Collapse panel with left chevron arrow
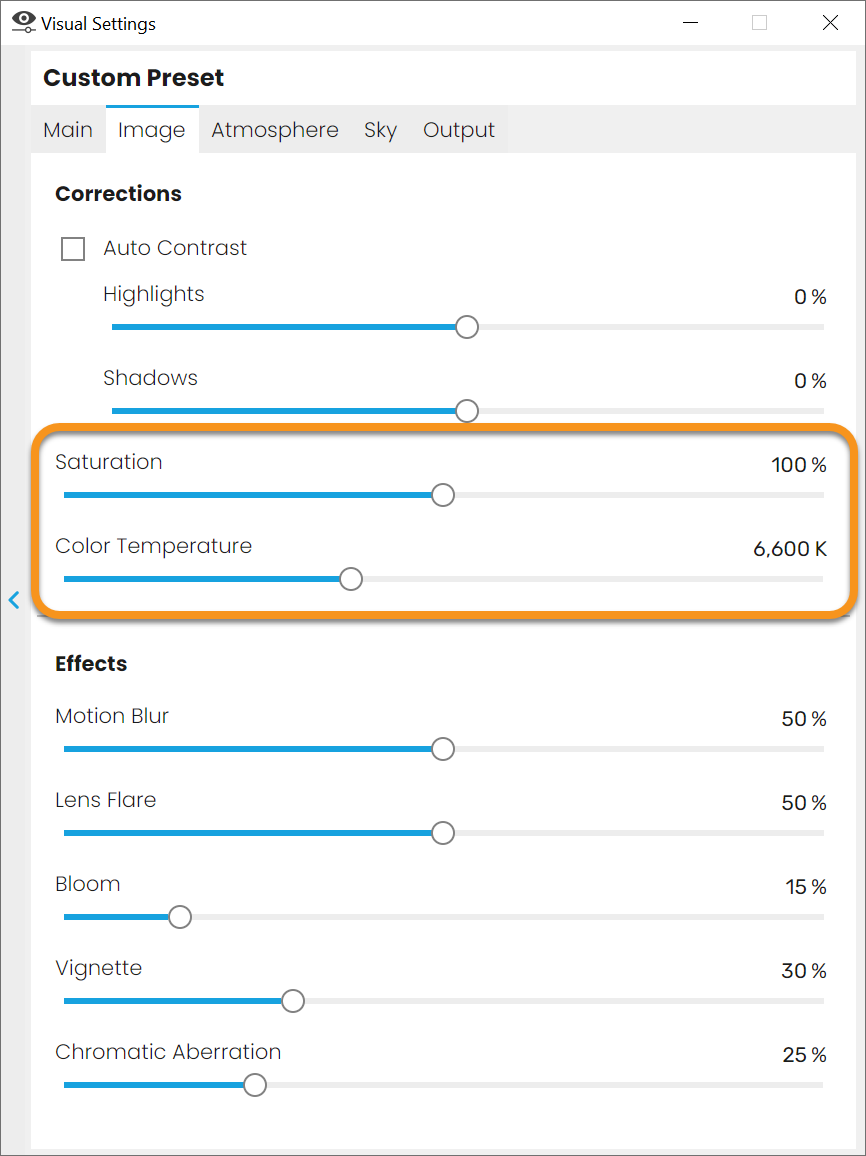This screenshot has width=866, height=1156. pos(14,600)
